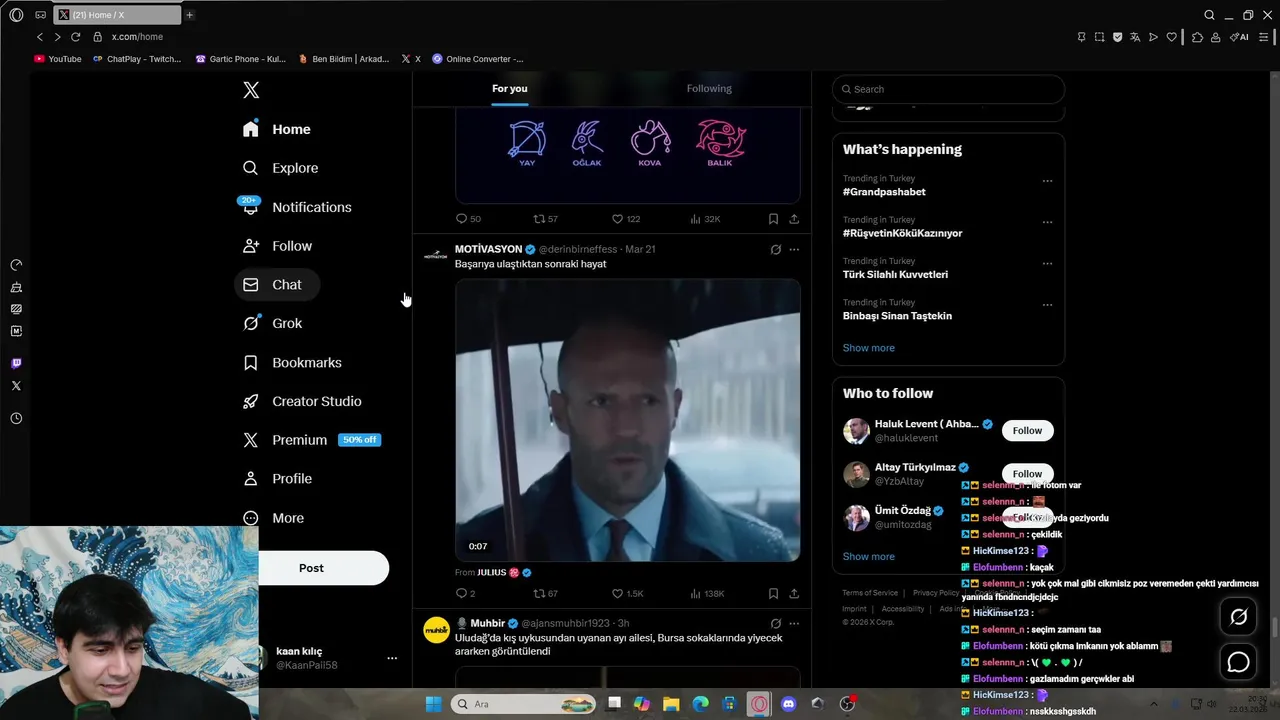Click the x.com/home address bar
Viewport: 1280px width, 720px height.
tap(137, 37)
